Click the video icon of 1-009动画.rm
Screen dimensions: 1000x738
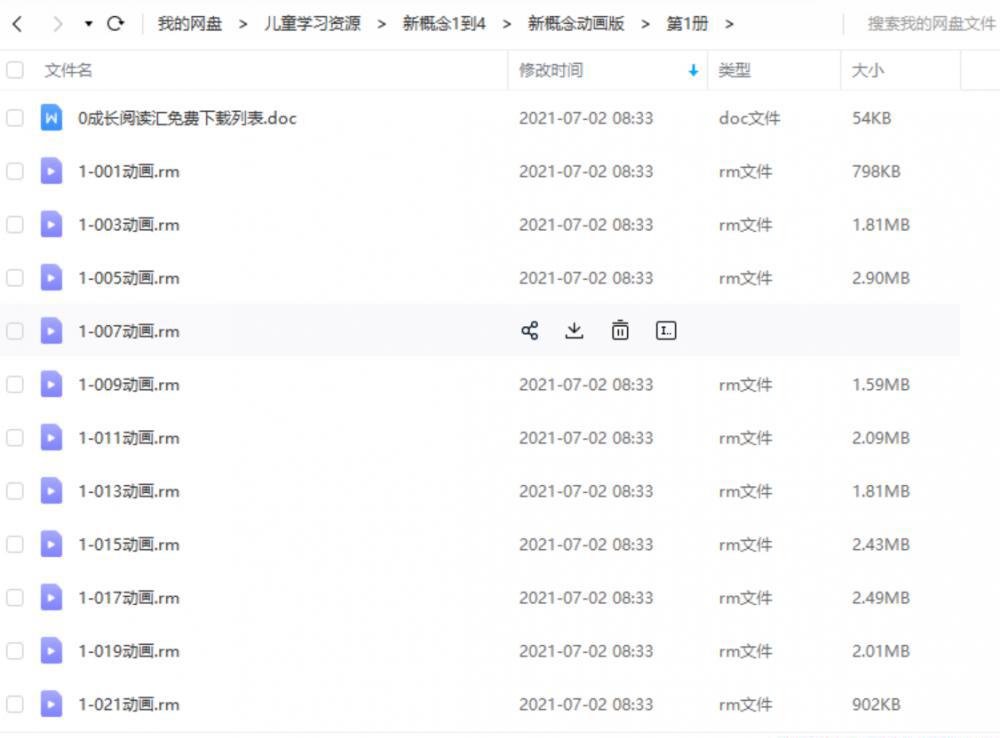pos(51,384)
